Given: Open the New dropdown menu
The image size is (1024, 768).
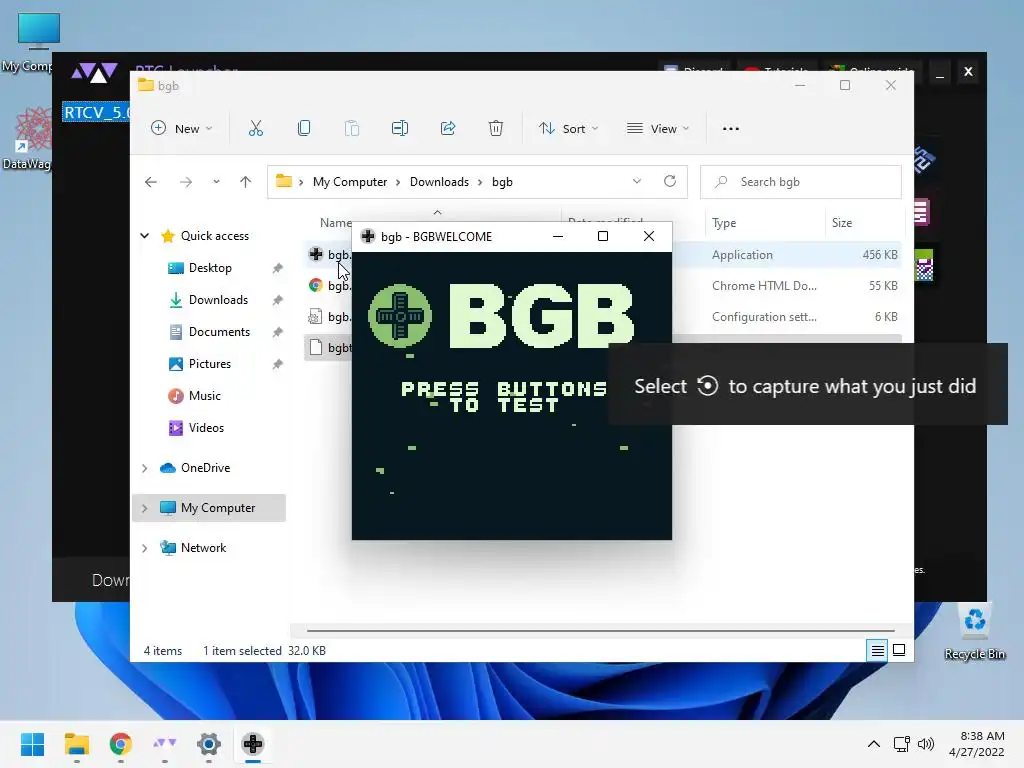Looking at the screenshot, I should click(x=182, y=129).
